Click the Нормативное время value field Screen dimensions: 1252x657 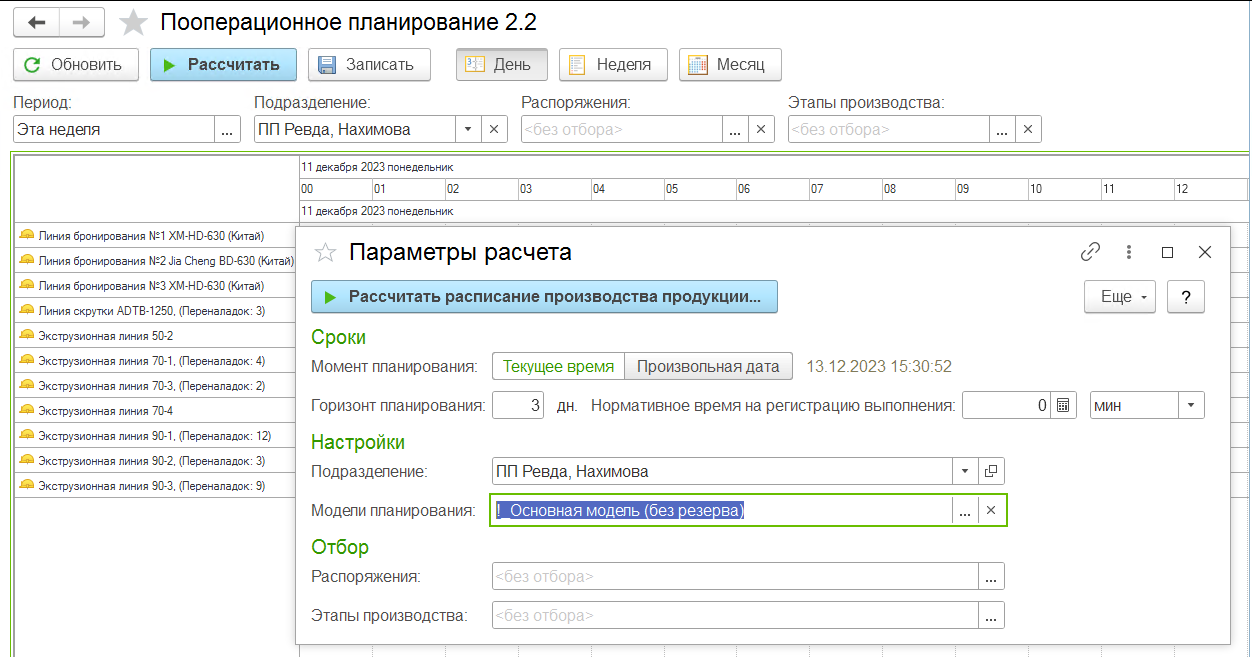[x=1006, y=405]
